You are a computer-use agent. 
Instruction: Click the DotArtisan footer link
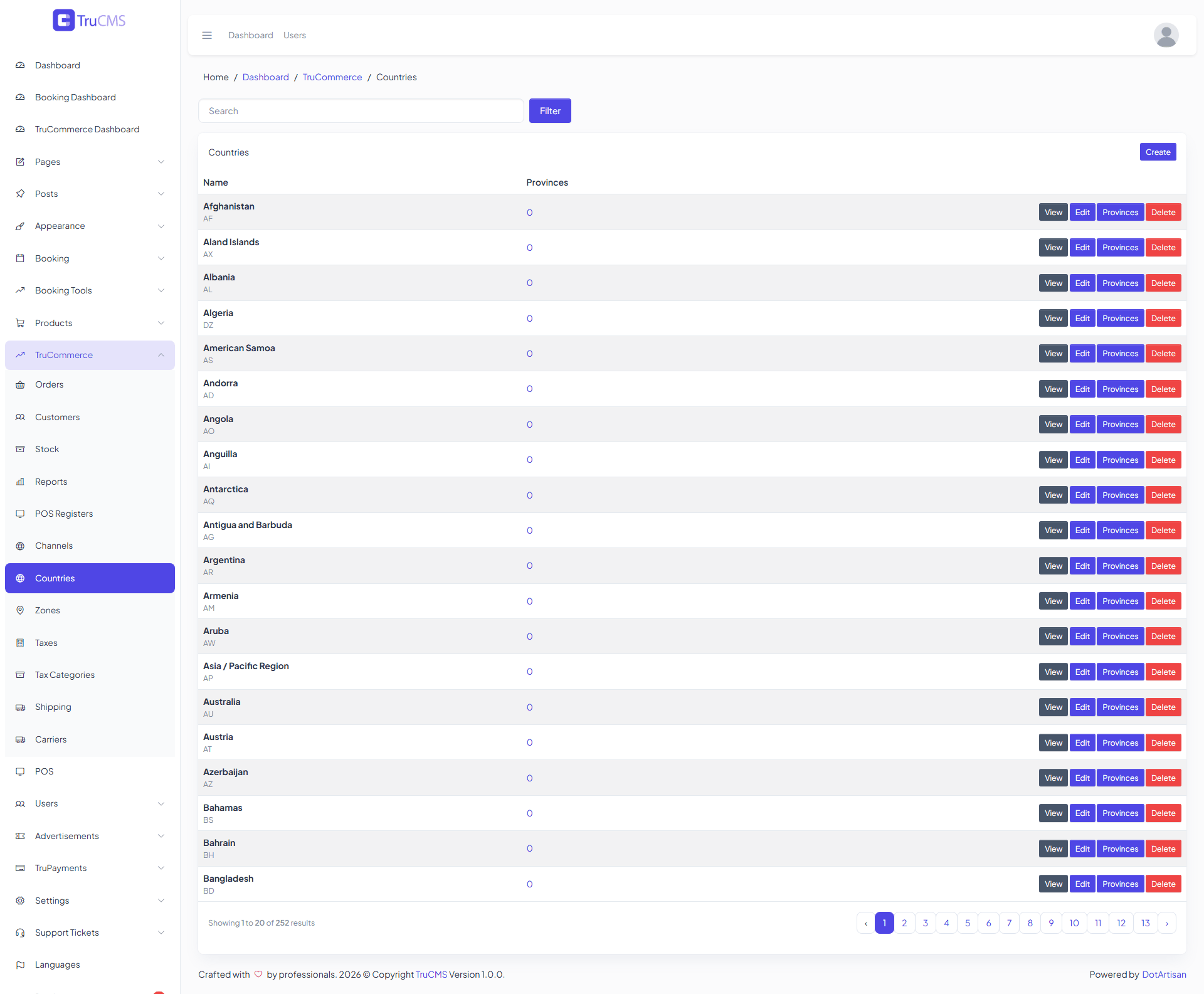tap(1164, 975)
